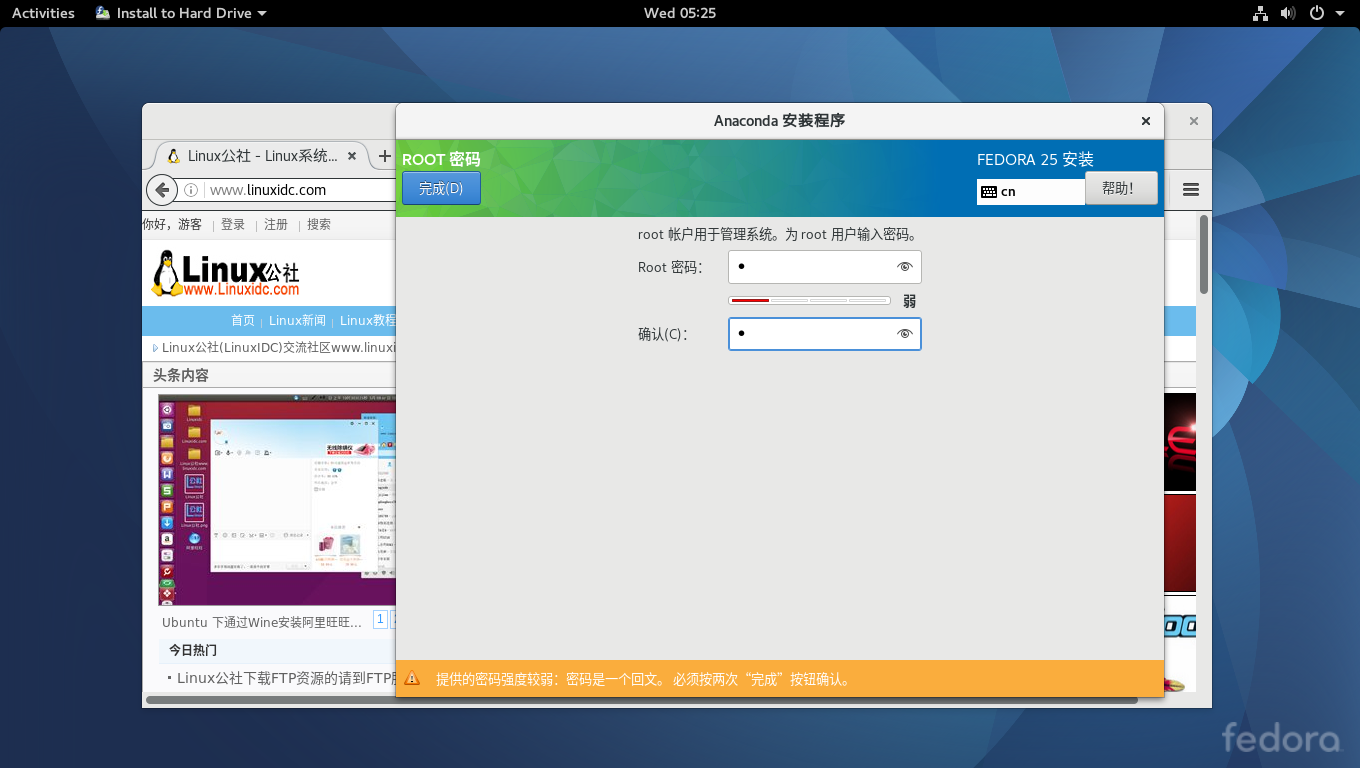Viewport: 1360px width, 768px height.
Task: Open the power menu icon
Action: (x=1317, y=13)
